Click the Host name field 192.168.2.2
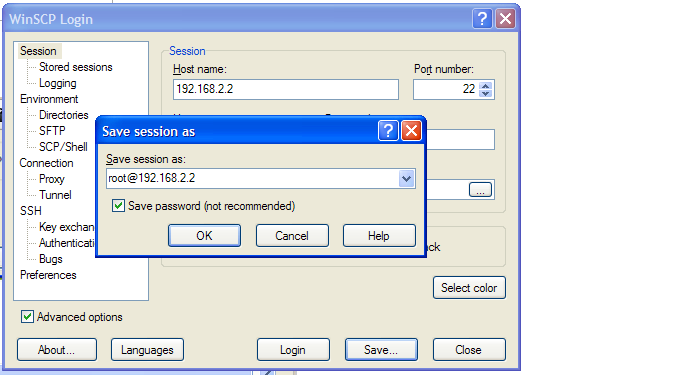The image size is (680, 384). pyautogui.click(x=286, y=89)
